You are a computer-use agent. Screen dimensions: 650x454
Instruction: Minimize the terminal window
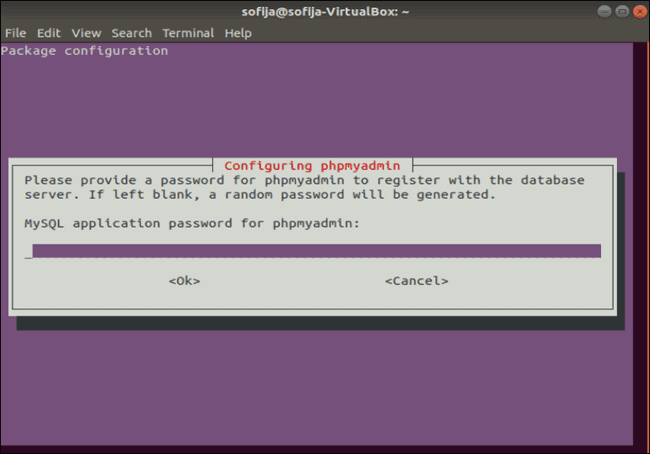[604, 12]
